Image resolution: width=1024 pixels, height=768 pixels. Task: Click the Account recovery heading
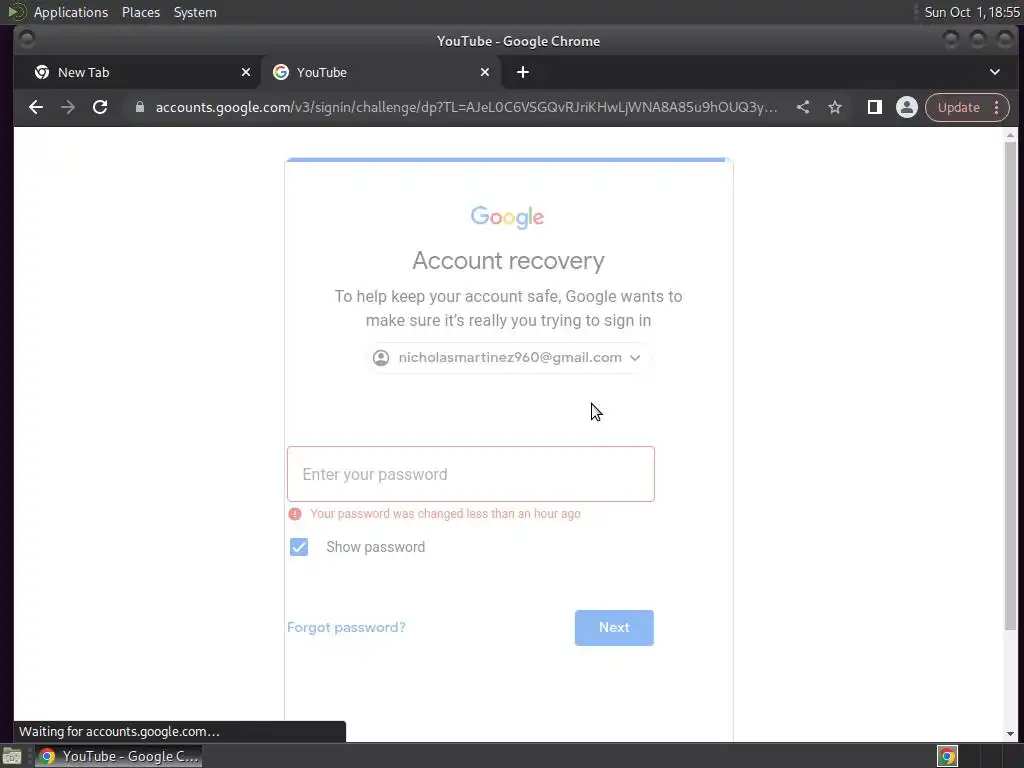click(x=508, y=261)
